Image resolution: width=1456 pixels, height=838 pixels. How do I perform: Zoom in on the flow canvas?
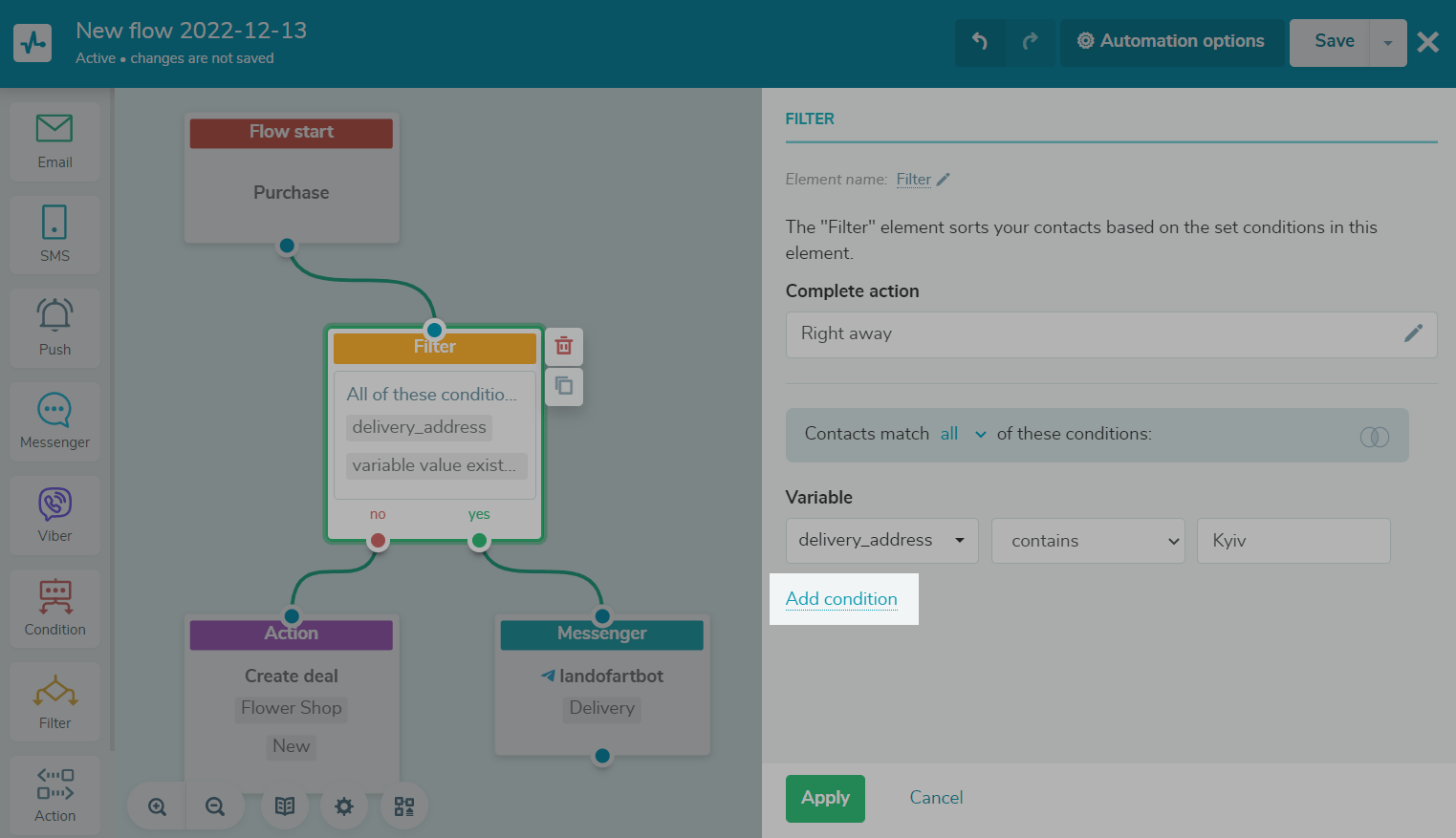pos(158,806)
